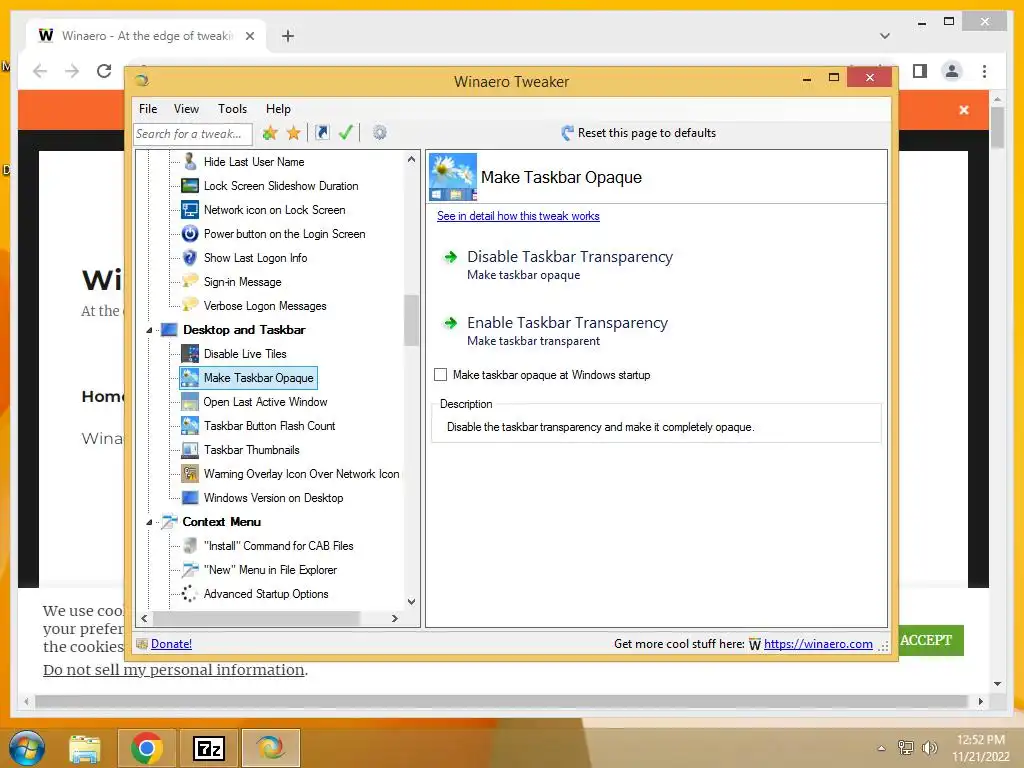This screenshot has width=1024, height=768.
Task: Open a new Chrome tab
Action: pyautogui.click(x=288, y=36)
